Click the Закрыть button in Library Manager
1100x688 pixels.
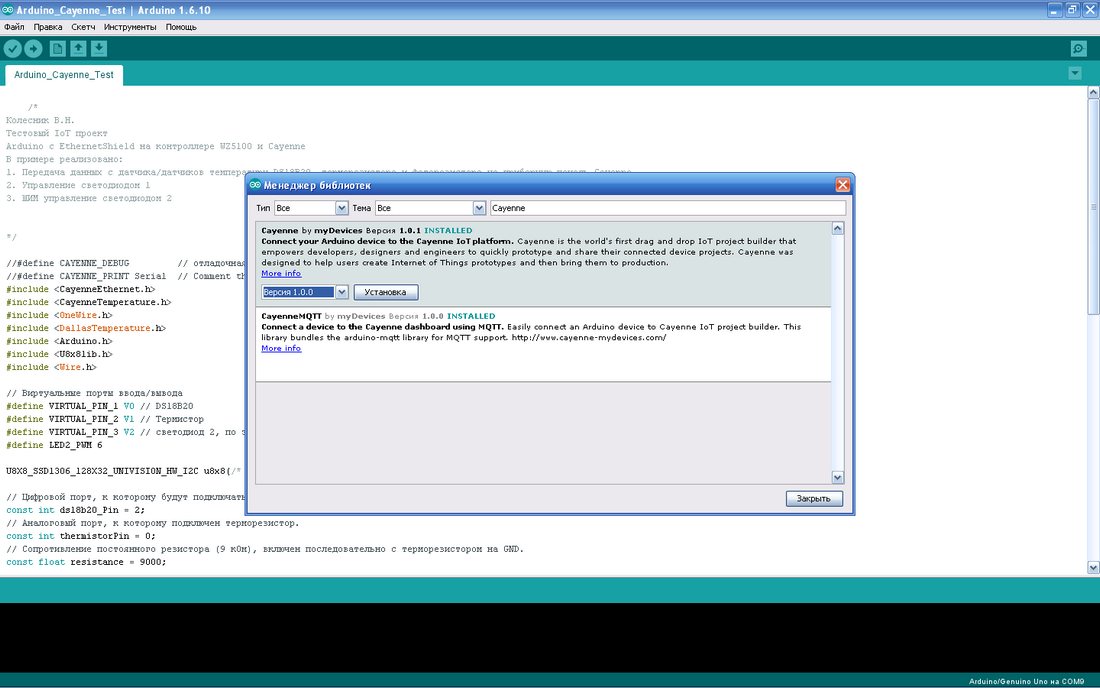click(x=814, y=498)
